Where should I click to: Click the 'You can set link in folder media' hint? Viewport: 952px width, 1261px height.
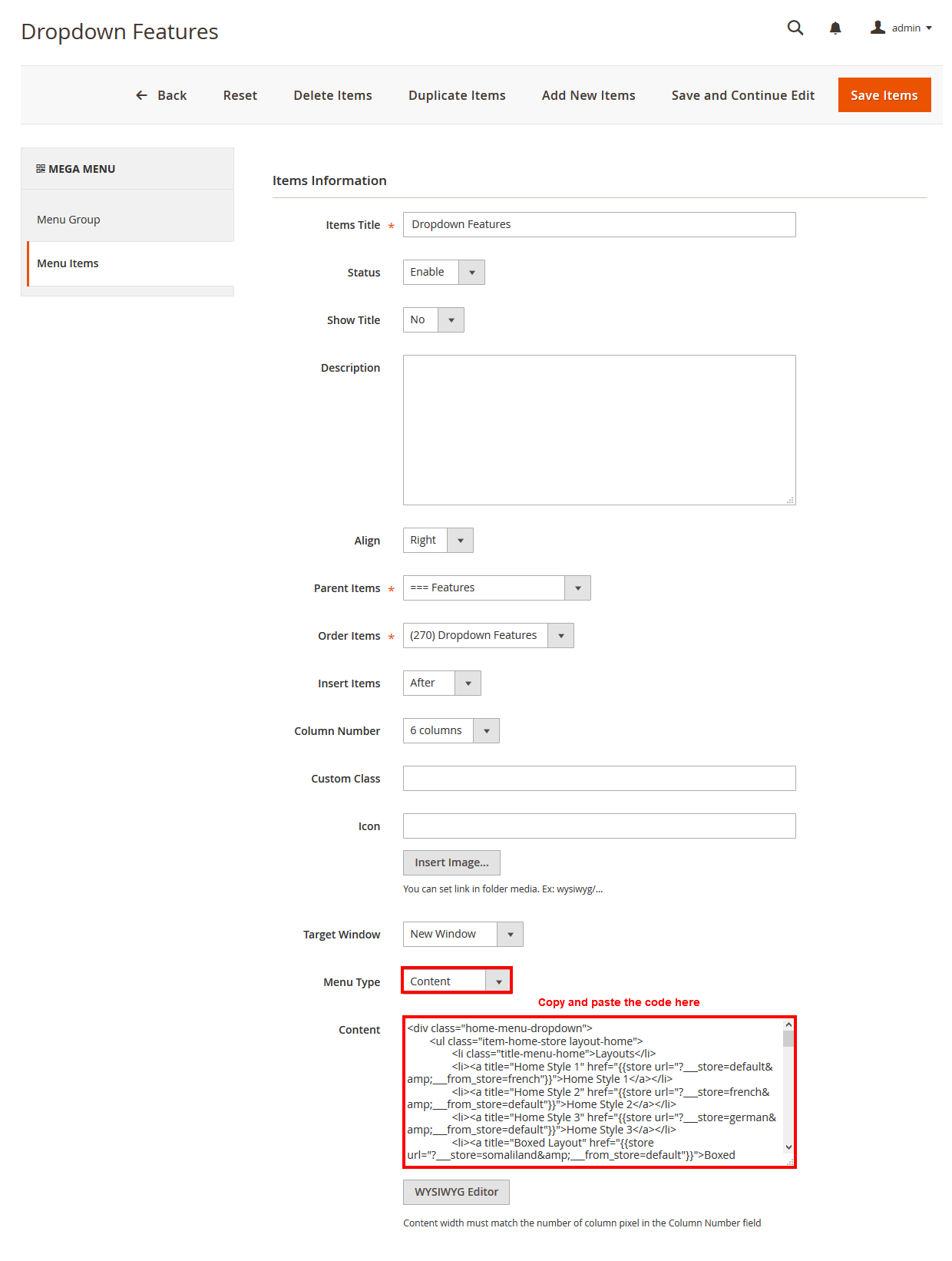coord(503,889)
